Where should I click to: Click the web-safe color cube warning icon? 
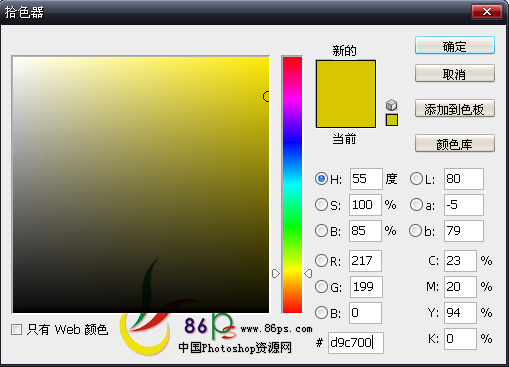[x=392, y=105]
